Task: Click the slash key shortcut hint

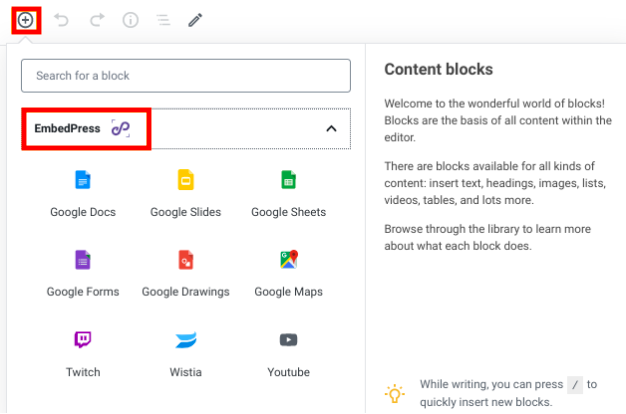Action: pyautogui.click(x=575, y=385)
